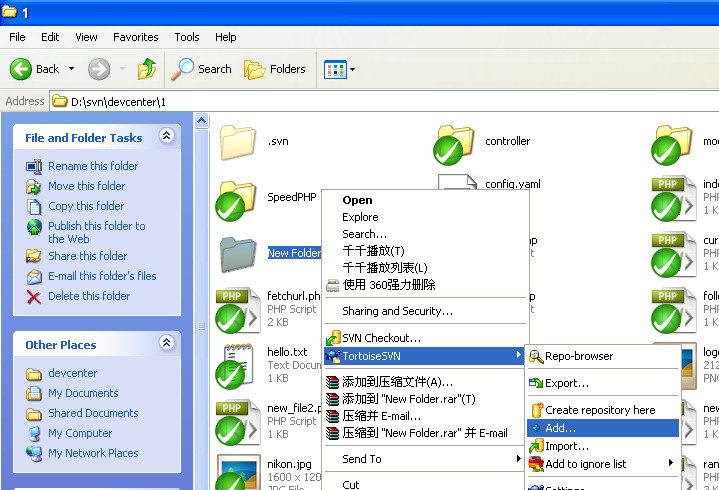This screenshot has height=490, width=719.
Task: Choose SVN Checkout... menu entry
Action: coord(425,338)
